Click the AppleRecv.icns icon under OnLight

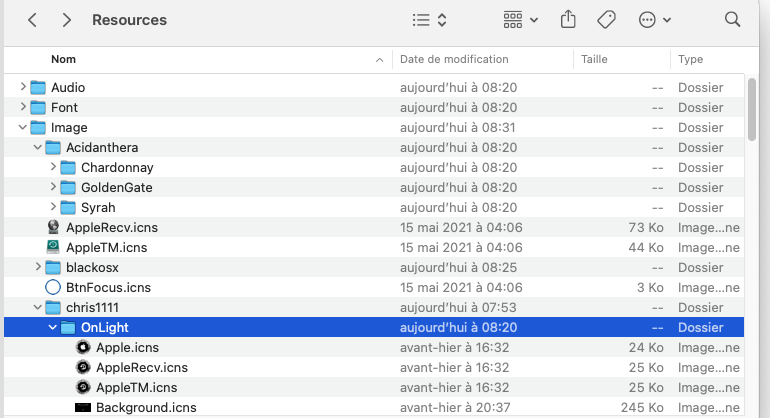pyautogui.click(x=83, y=367)
